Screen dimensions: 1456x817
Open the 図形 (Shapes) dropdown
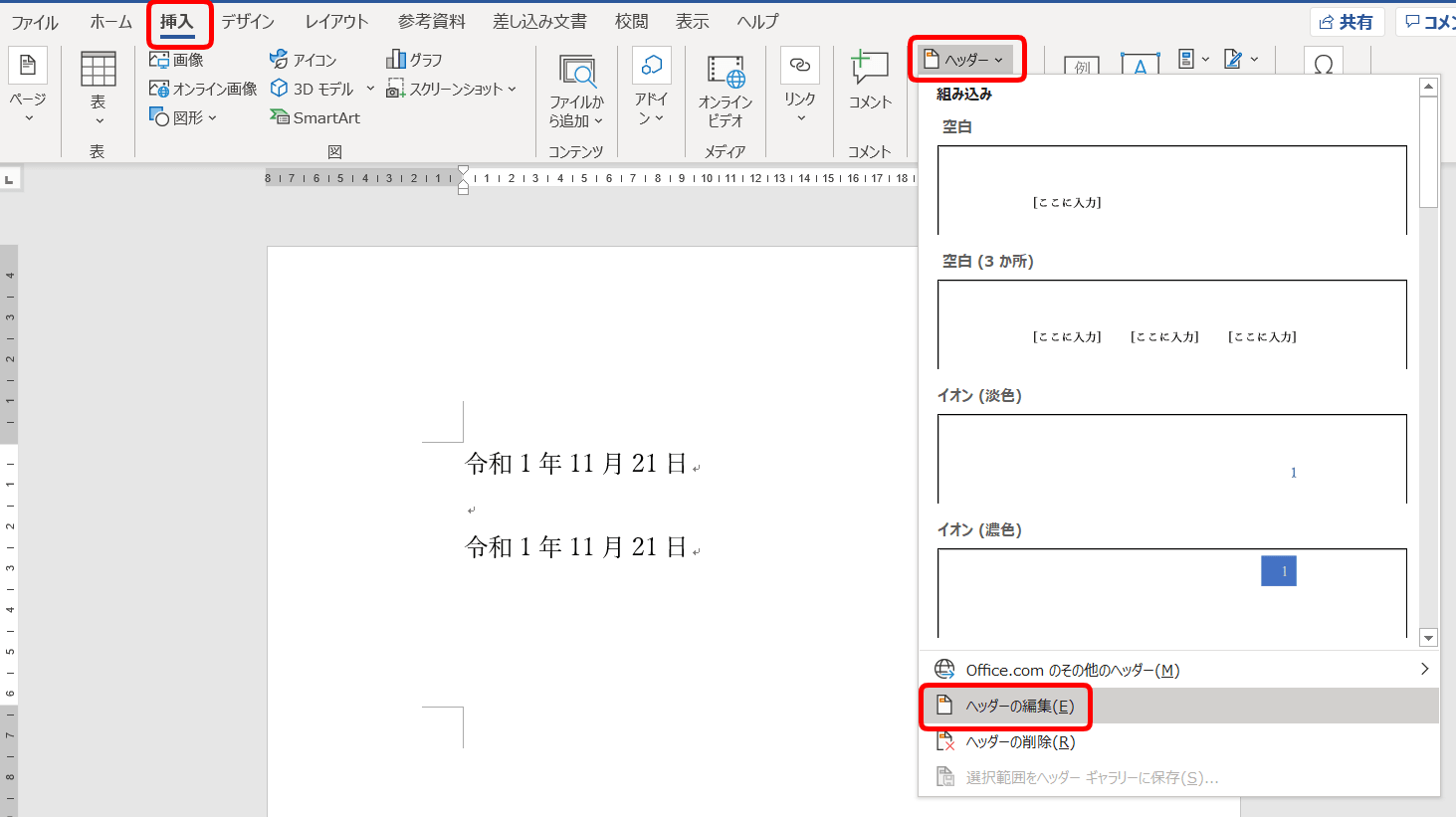coord(183,117)
